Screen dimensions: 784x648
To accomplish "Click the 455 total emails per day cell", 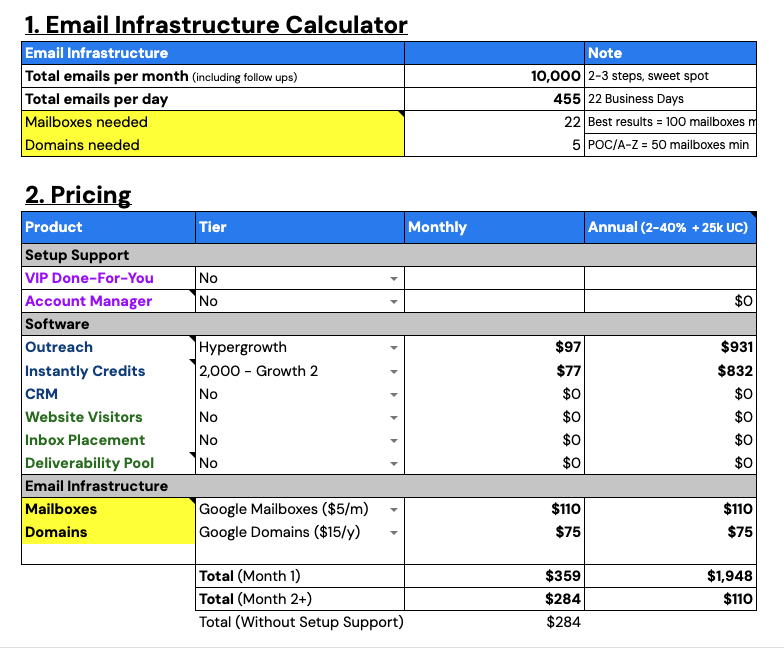I will click(494, 99).
